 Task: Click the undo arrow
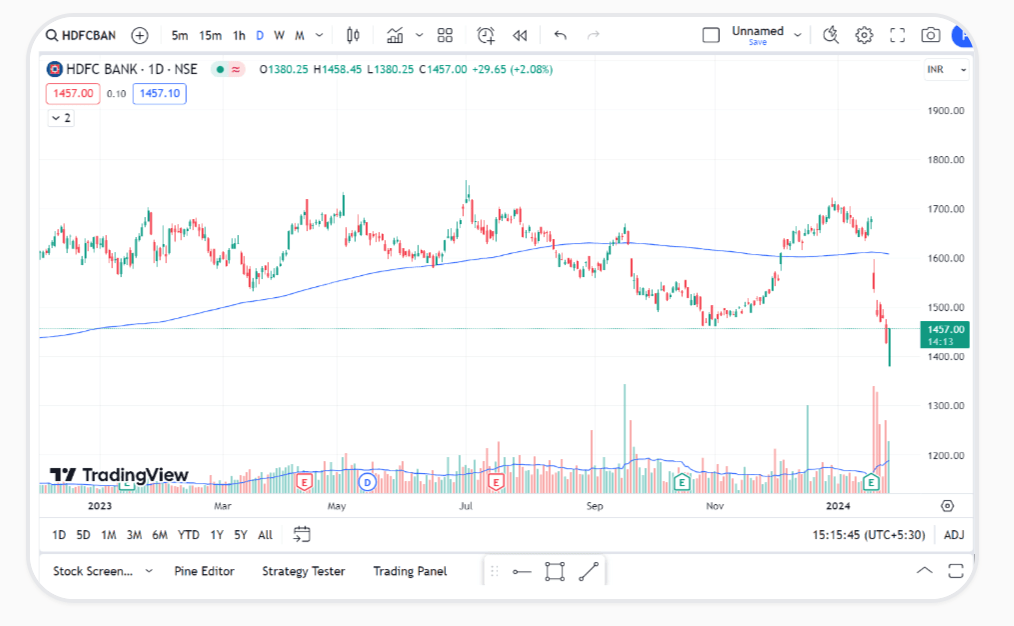[560, 35]
